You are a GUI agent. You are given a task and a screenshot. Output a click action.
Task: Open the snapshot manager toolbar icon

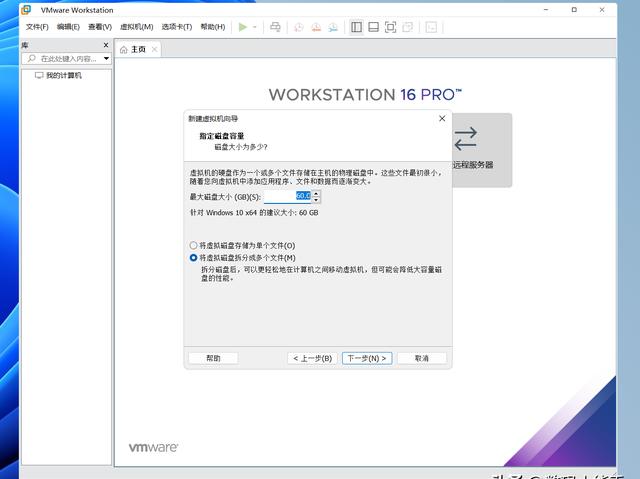click(x=333, y=27)
